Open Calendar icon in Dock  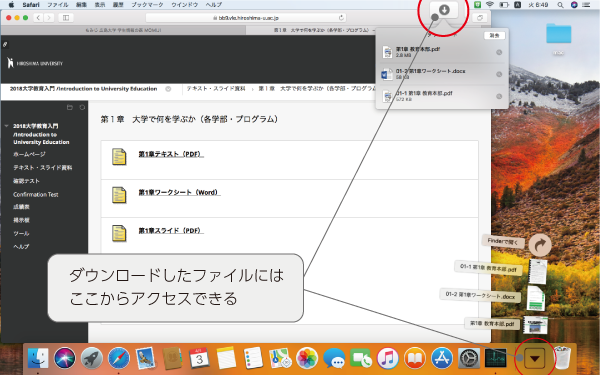(199, 359)
